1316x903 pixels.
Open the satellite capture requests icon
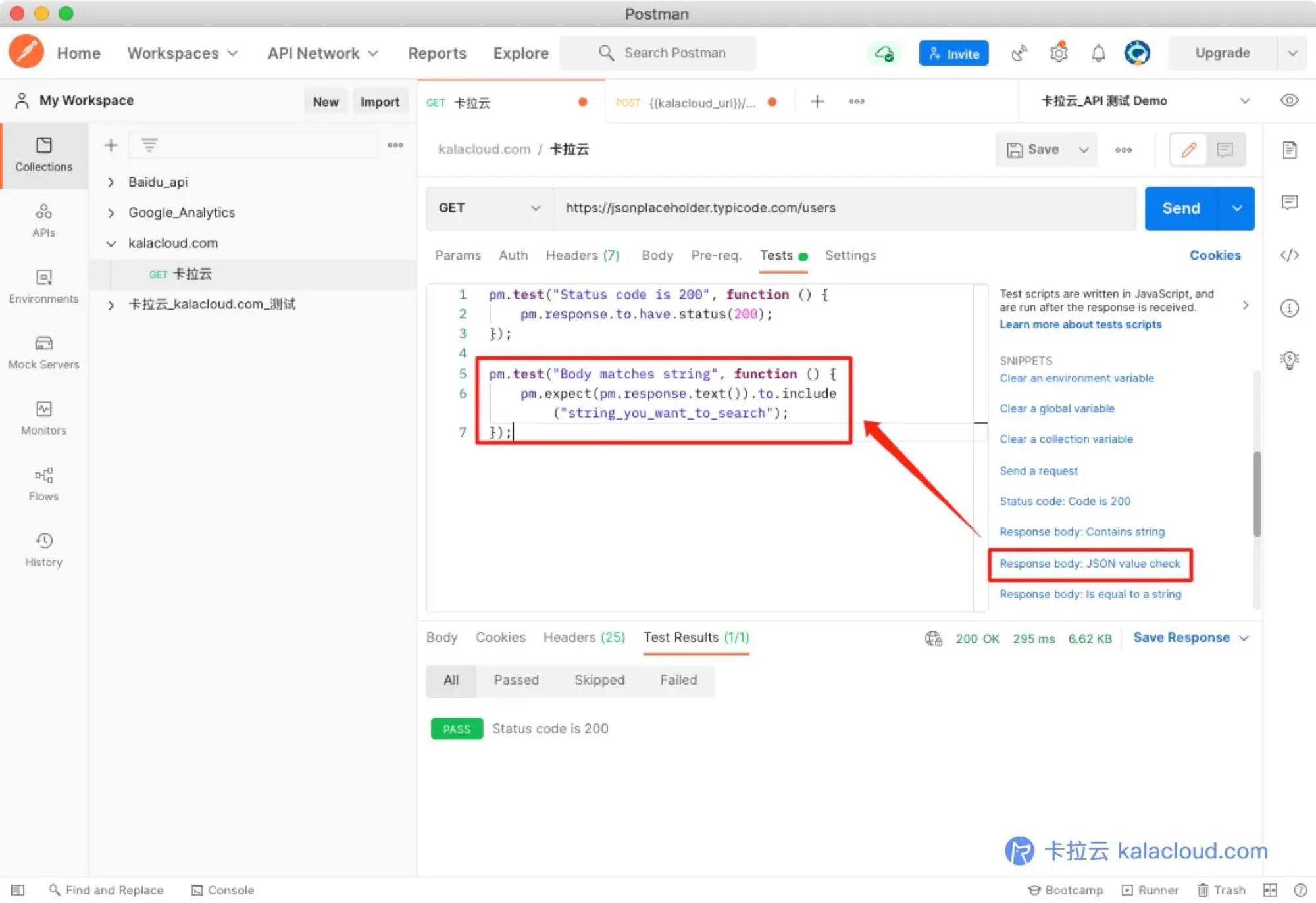(x=1019, y=53)
